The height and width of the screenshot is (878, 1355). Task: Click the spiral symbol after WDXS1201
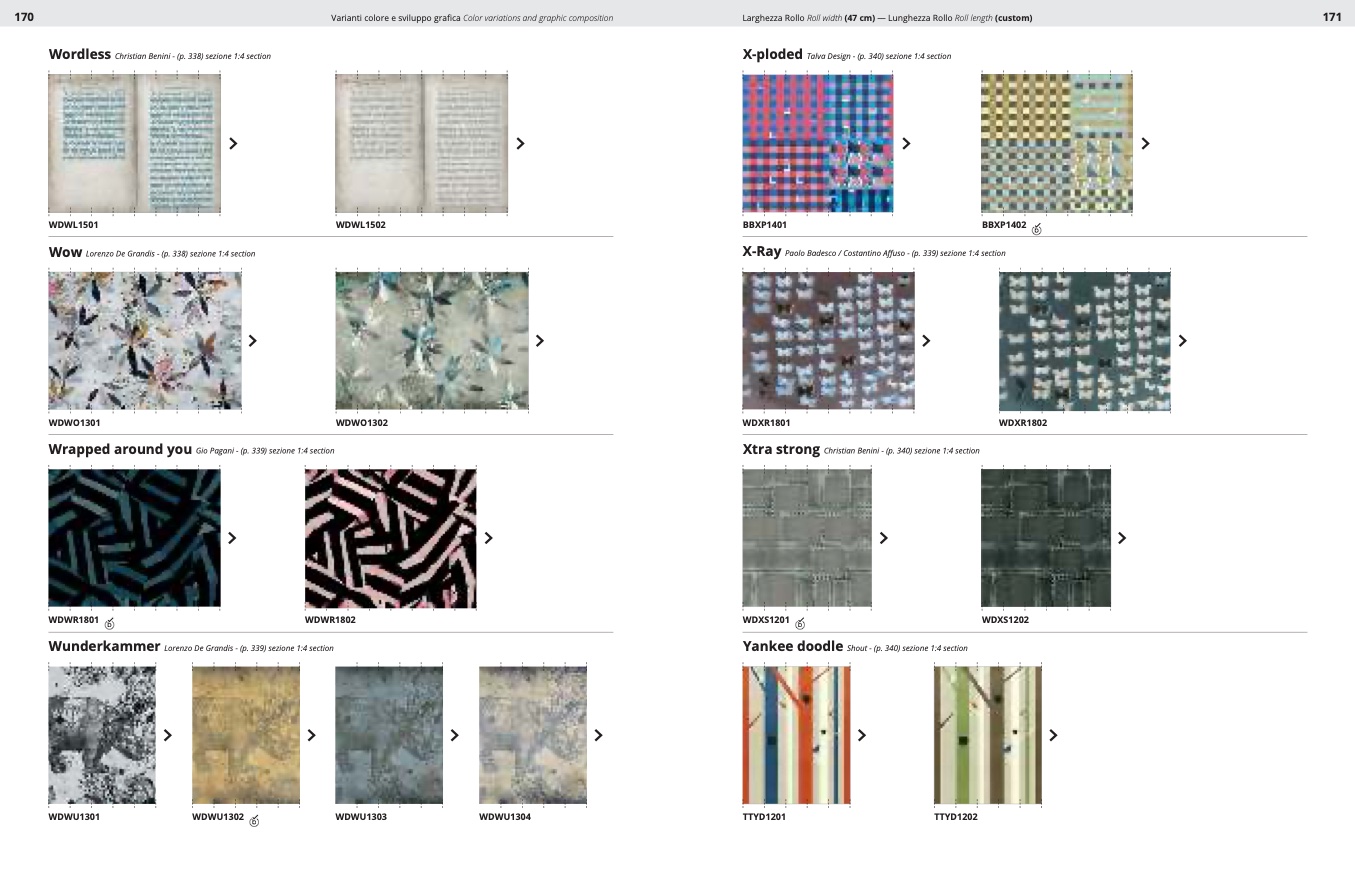(800, 624)
